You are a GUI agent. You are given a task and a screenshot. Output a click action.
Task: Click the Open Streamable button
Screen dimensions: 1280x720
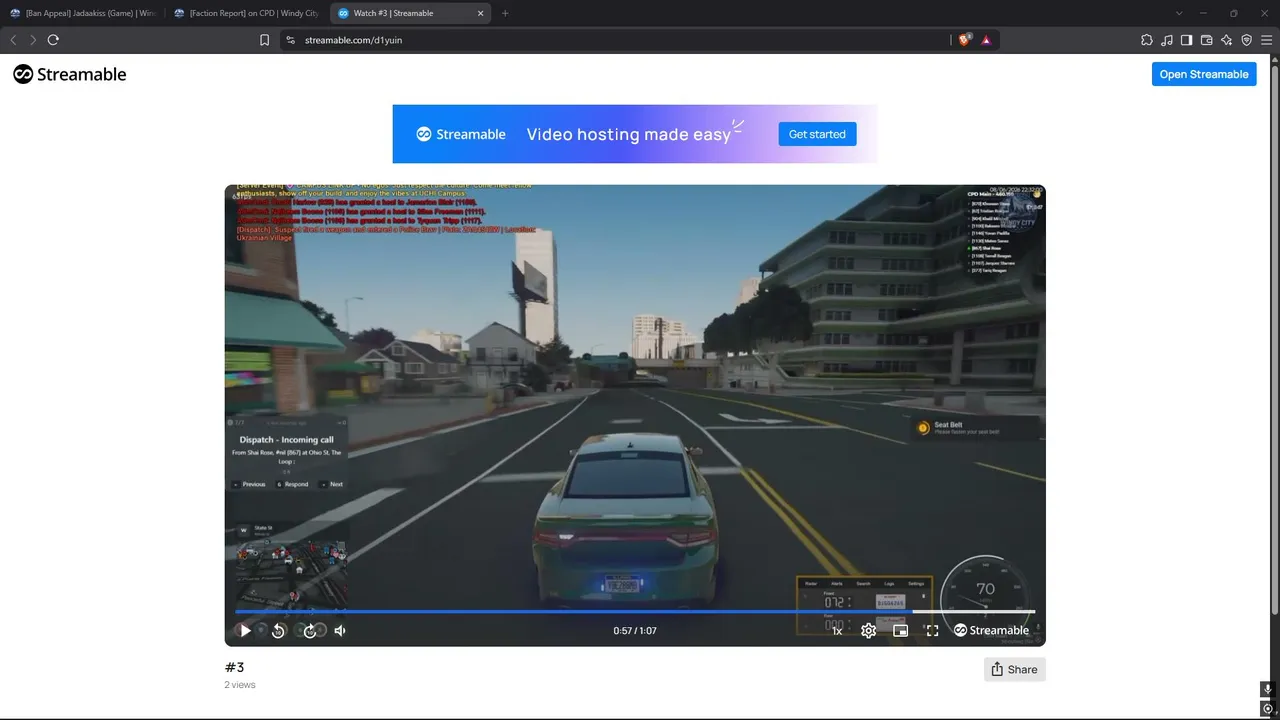(1204, 74)
